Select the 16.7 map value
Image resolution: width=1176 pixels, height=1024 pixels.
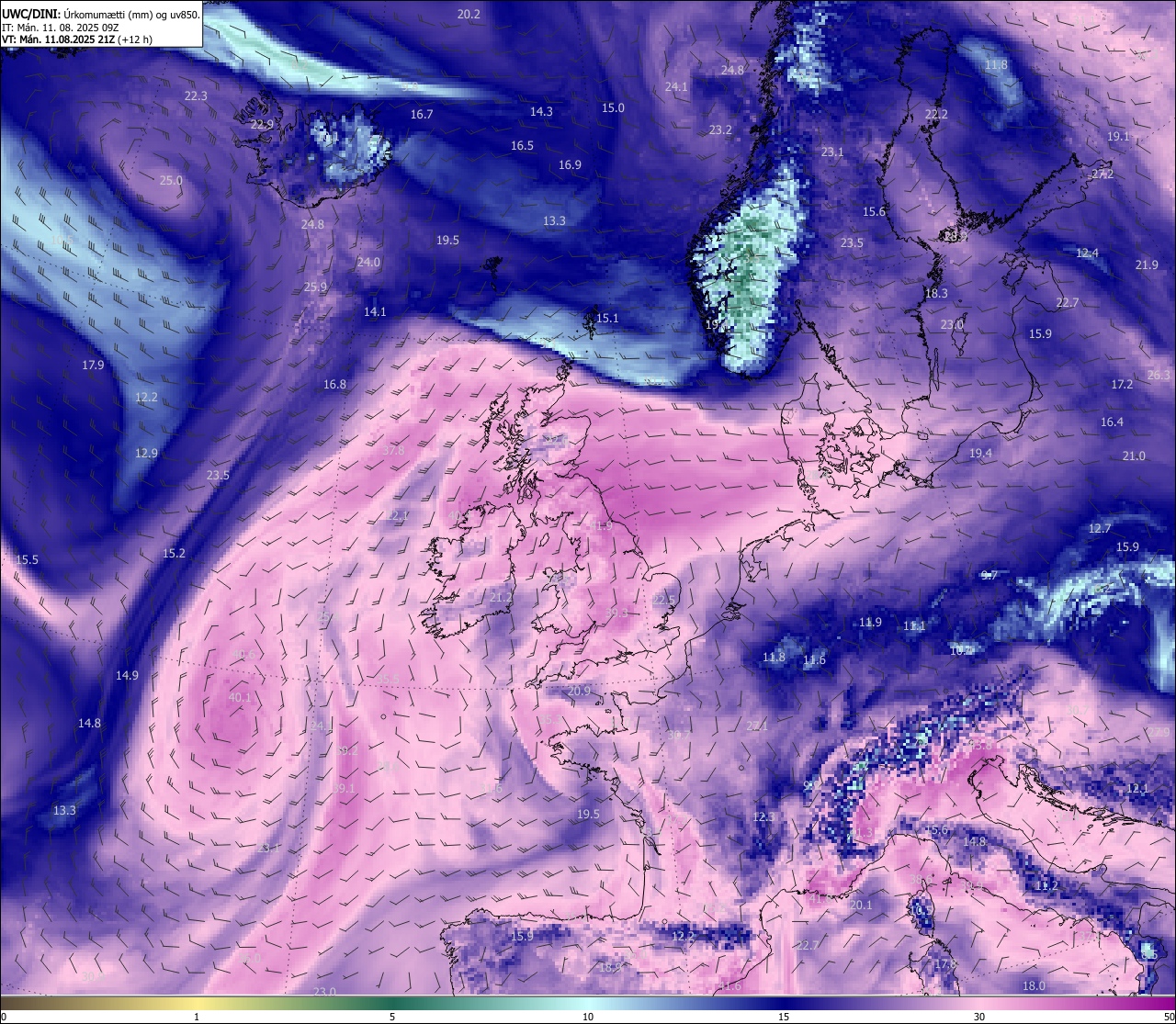[x=422, y=115]
